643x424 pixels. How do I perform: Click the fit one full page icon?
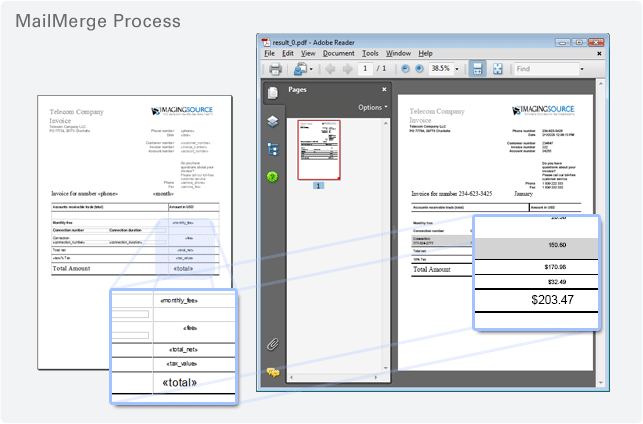pos(497,69)
